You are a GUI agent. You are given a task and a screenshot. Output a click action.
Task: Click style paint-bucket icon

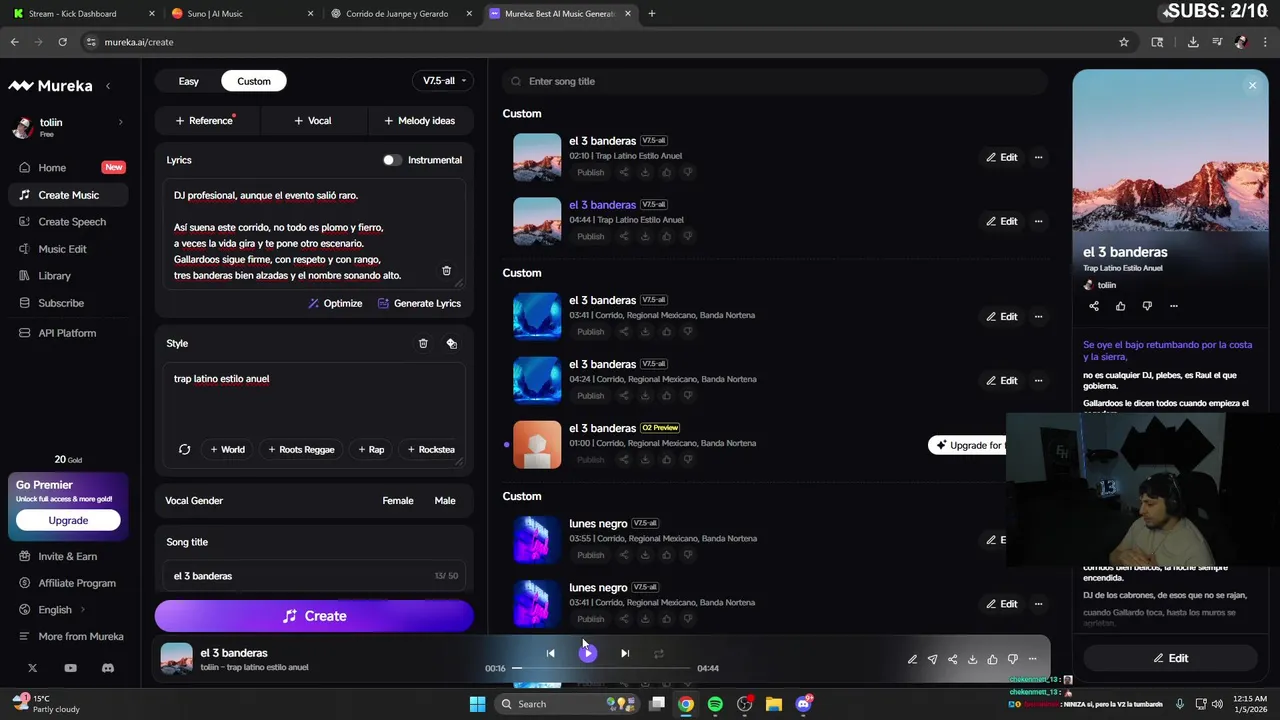click(451, 343)
